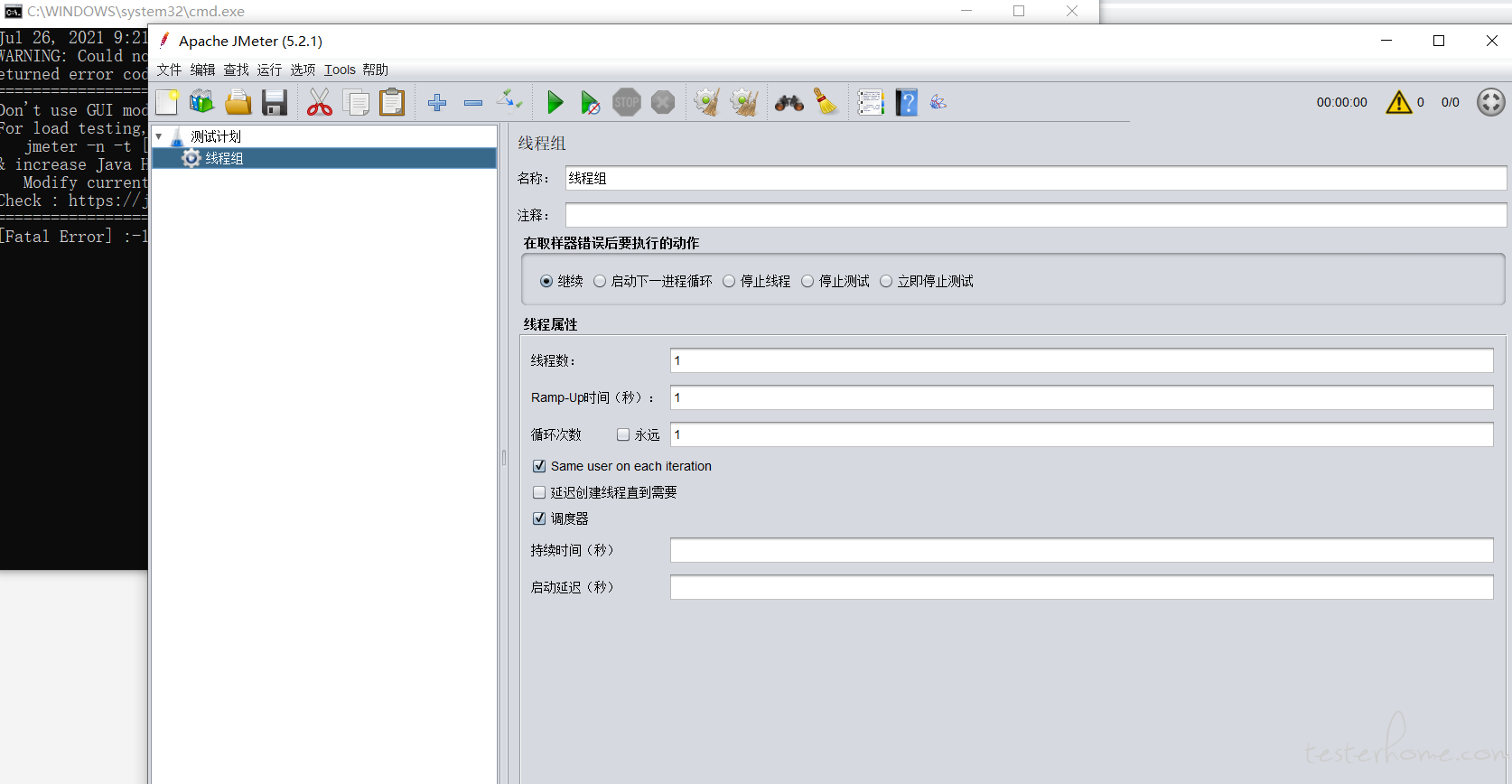The height and width of the screenshot is (784, 1512).
Task: Maximize the cmd.exe window
Action: [x=1019, y=11]
